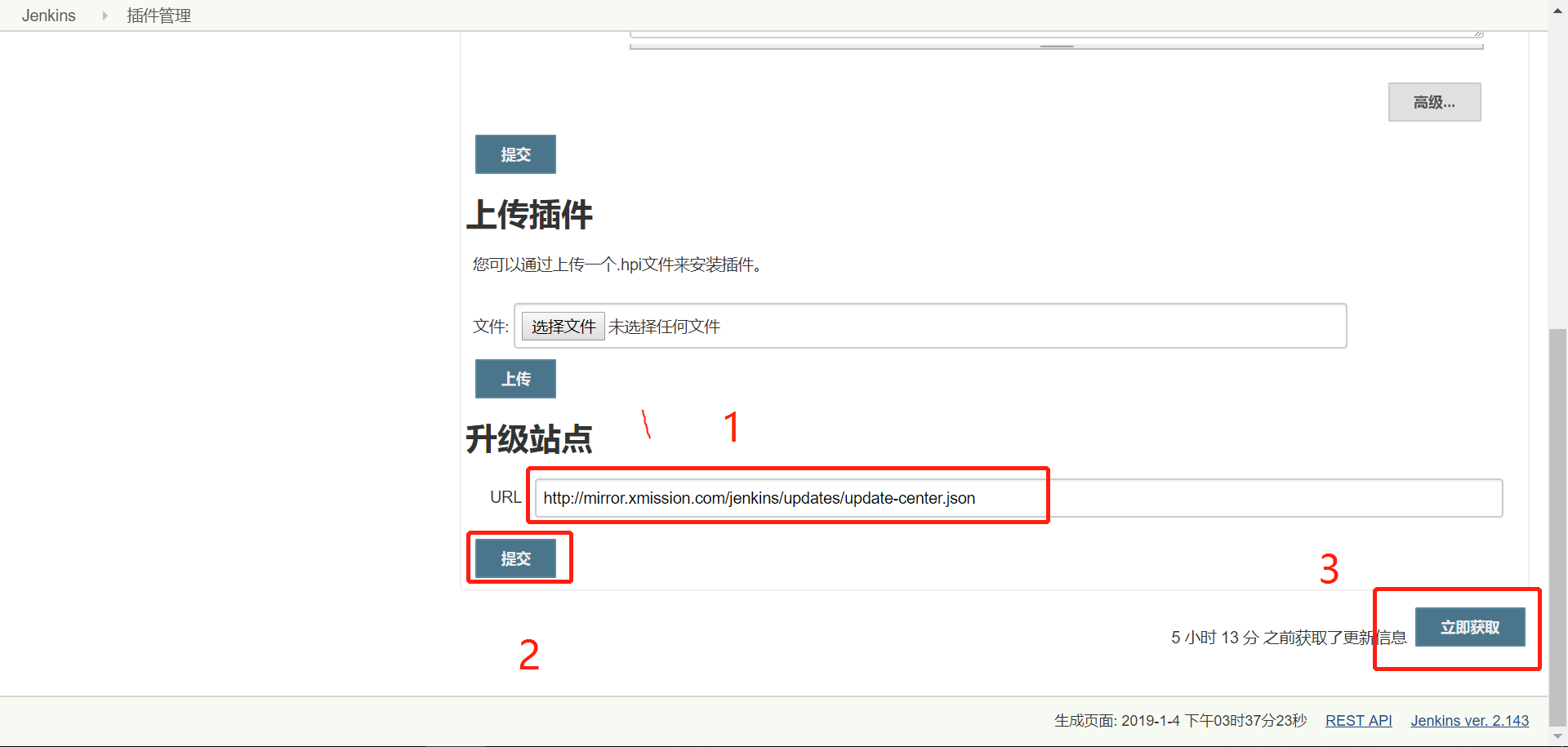Click the 高级... button
The width and height of the screenshot is (1568, 747).
point(1434,102)
